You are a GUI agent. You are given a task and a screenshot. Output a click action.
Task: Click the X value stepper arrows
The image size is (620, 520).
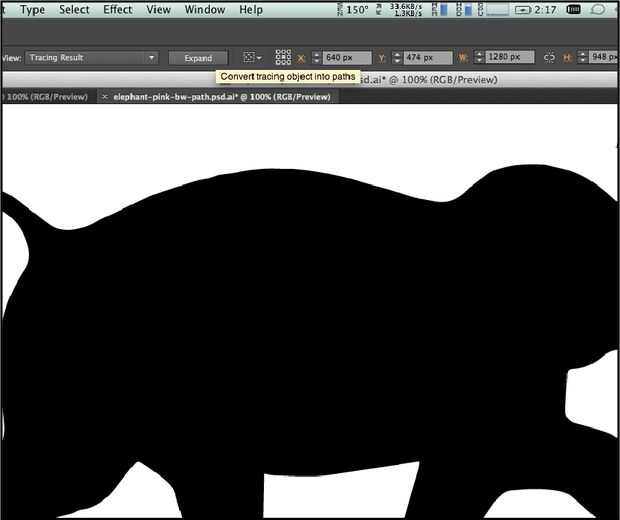point(316,58)
